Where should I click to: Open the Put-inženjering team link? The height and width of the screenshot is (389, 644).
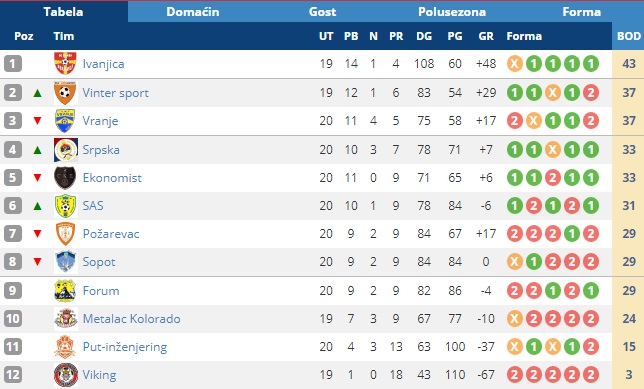click(x=125, y=347)
